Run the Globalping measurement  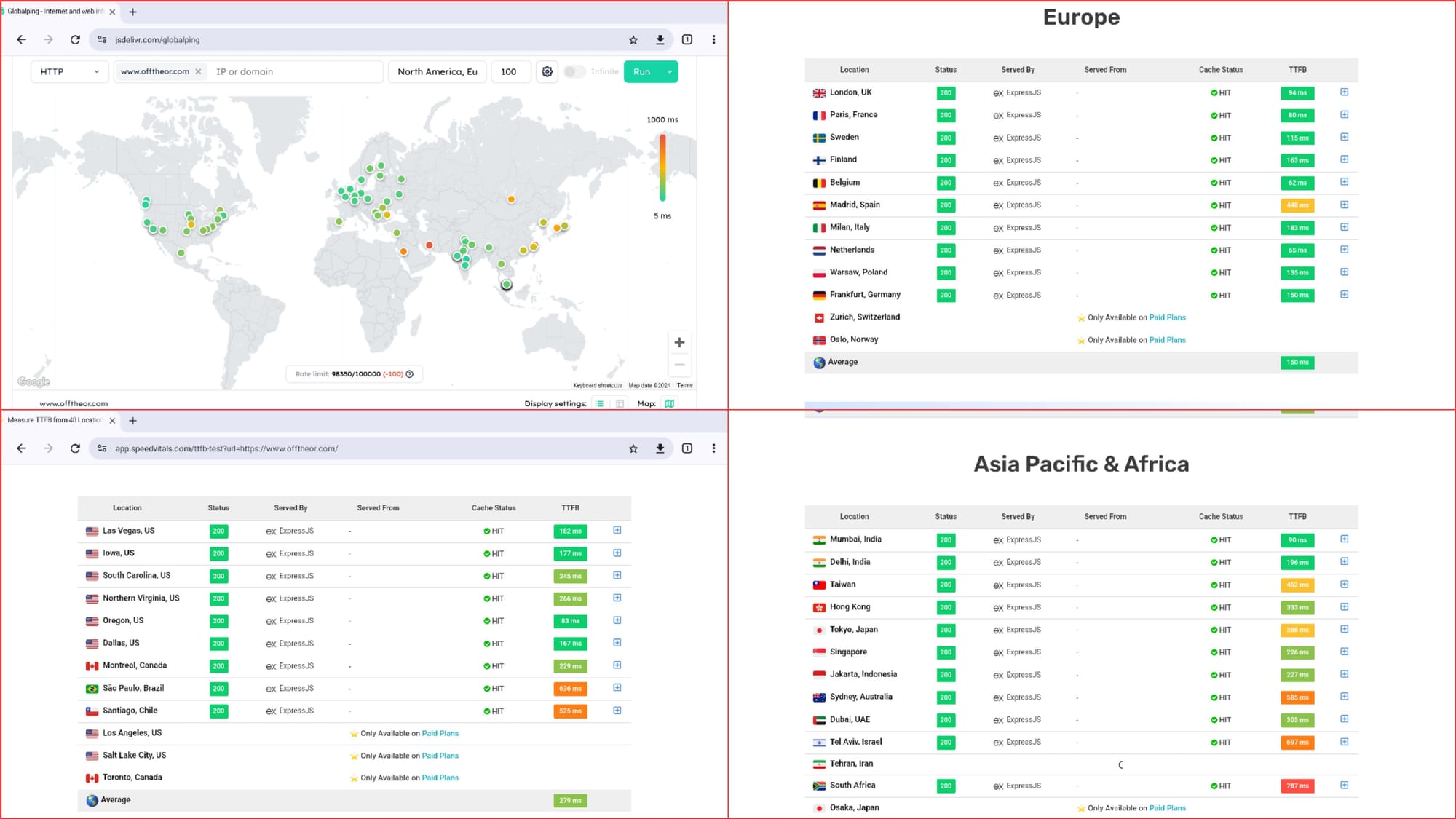tap(642, 71)
